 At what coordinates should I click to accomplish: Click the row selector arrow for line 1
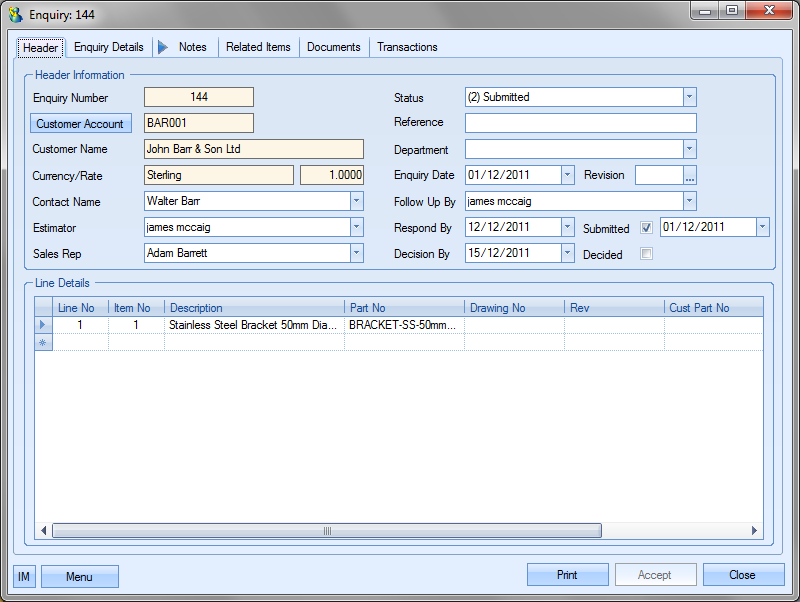click(x=42, y=325)
